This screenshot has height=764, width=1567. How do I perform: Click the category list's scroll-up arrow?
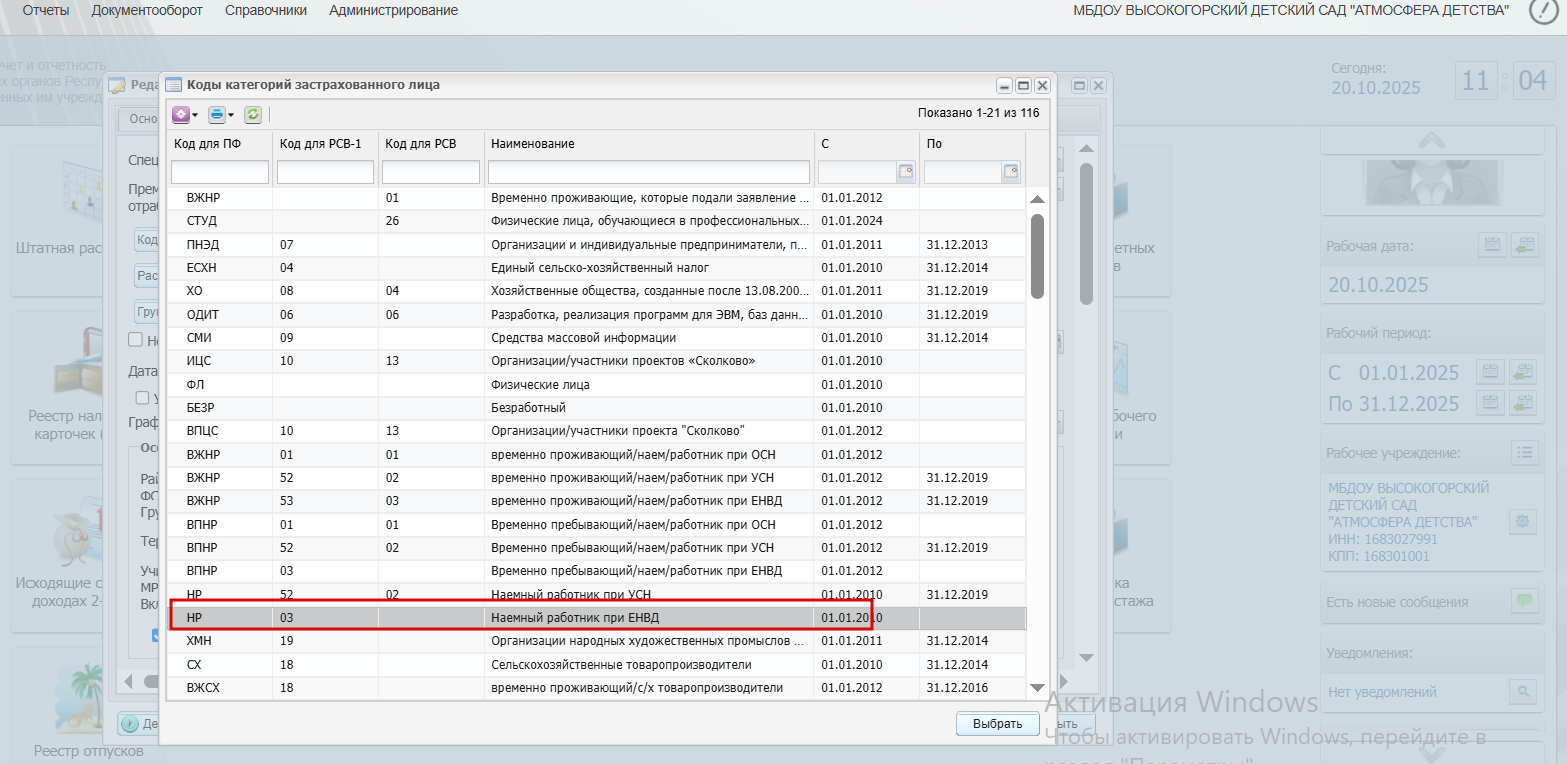(1037, 198)
